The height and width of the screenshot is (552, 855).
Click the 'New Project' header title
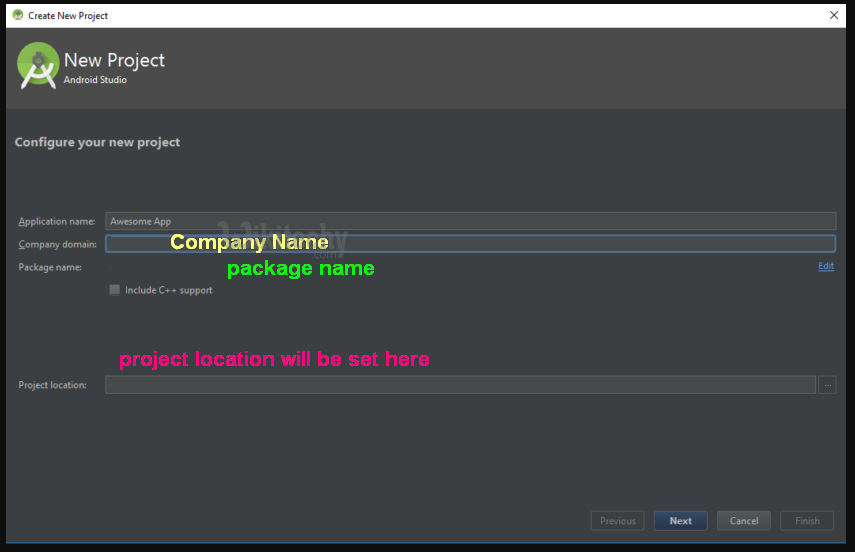[x=114, y=60]
